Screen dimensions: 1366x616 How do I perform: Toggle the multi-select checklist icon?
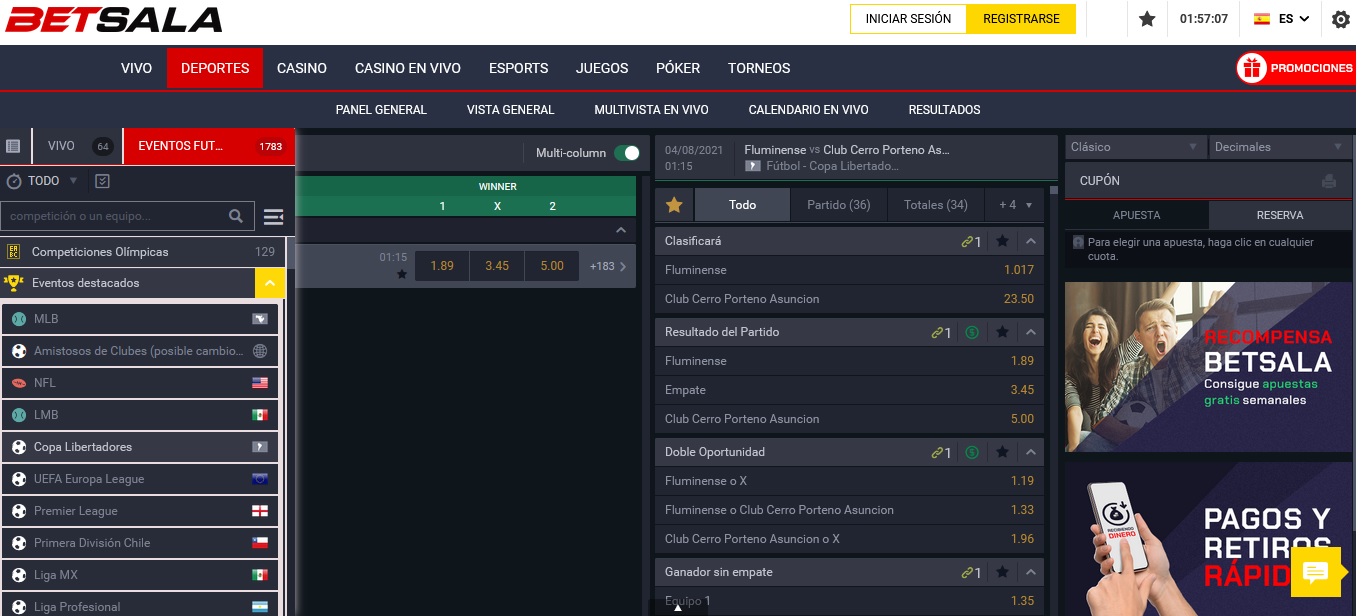101,181
